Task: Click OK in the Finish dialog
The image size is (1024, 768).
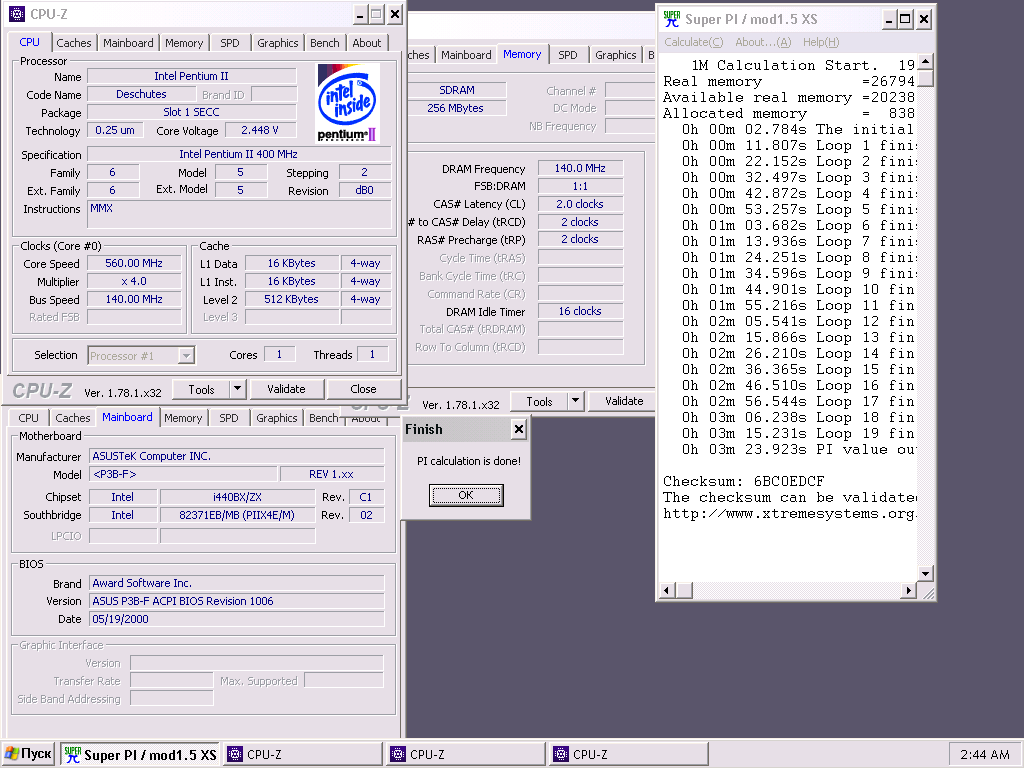Action: pos(466,495)
